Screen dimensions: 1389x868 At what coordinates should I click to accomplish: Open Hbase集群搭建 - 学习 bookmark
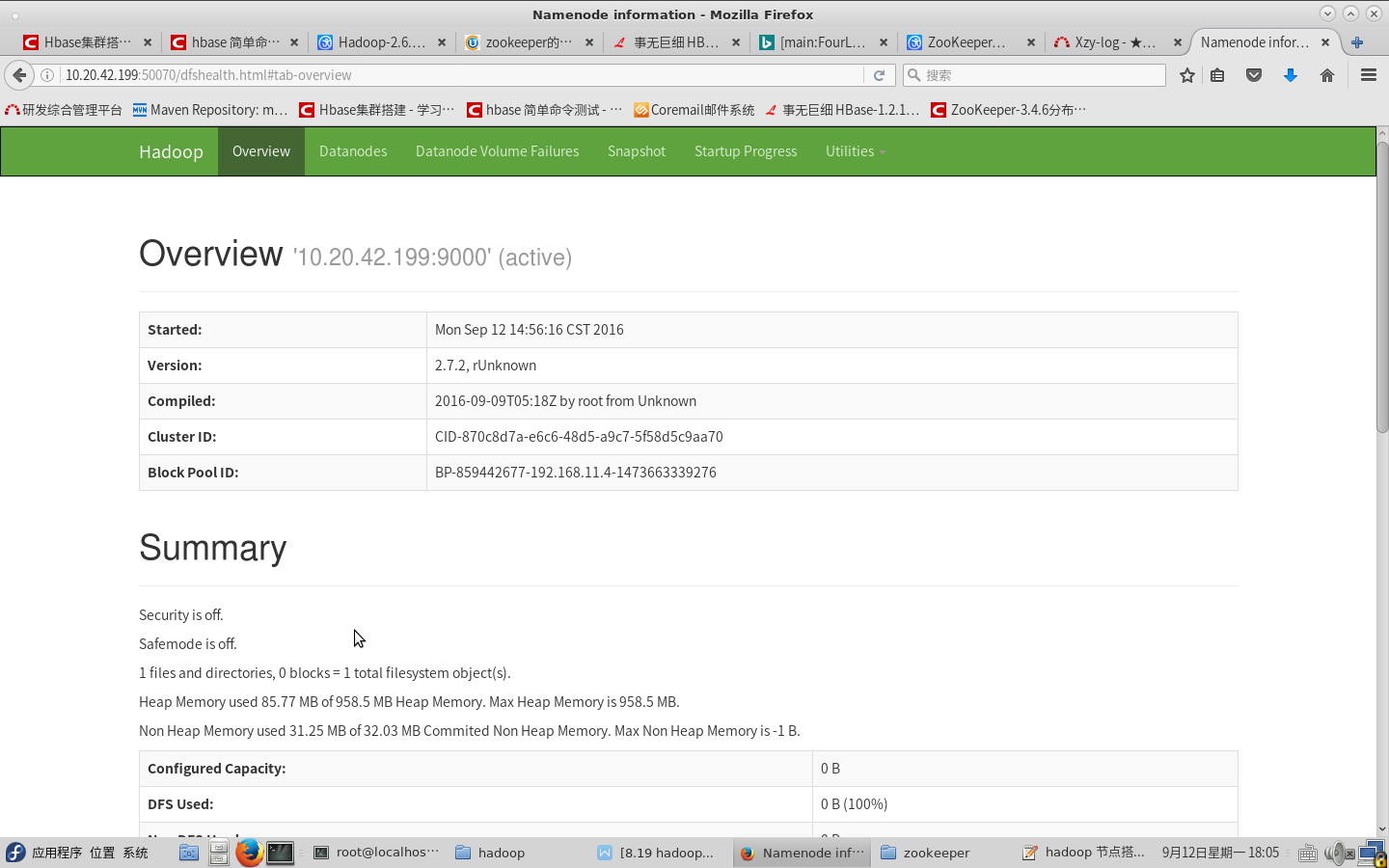377,110
